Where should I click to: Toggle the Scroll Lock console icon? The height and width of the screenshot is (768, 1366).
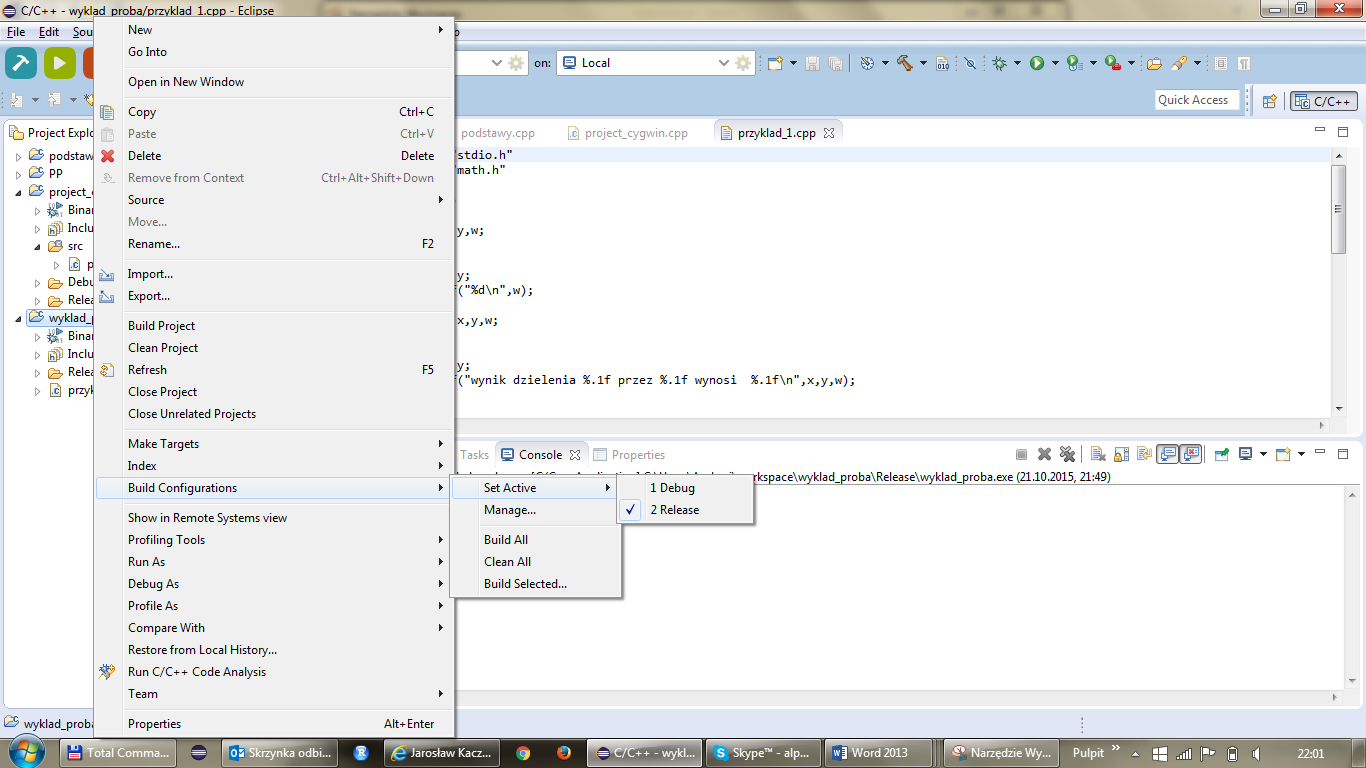click(x=1121, y=454)
